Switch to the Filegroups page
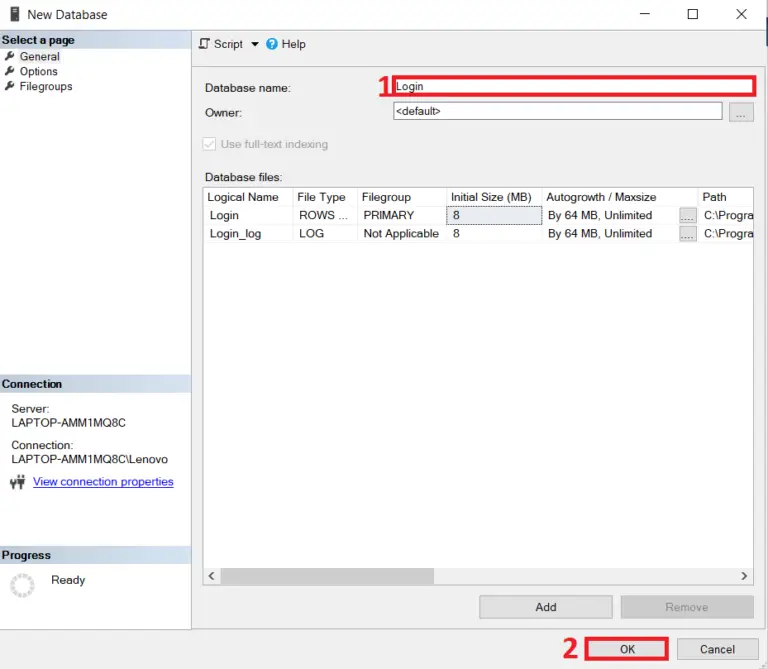The height and width of the screenshot is (669, 768). pyautogui.click(x=45, y=87)
